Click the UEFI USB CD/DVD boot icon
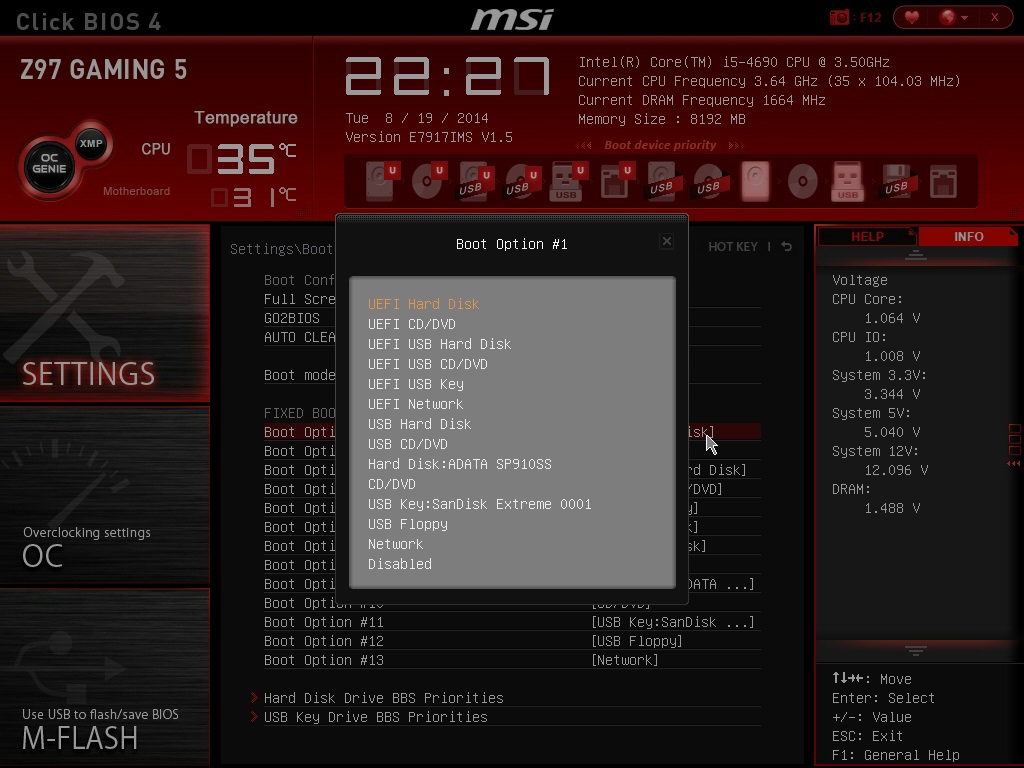The height and width of the screenshot is (768, 1024). (522, 181)
